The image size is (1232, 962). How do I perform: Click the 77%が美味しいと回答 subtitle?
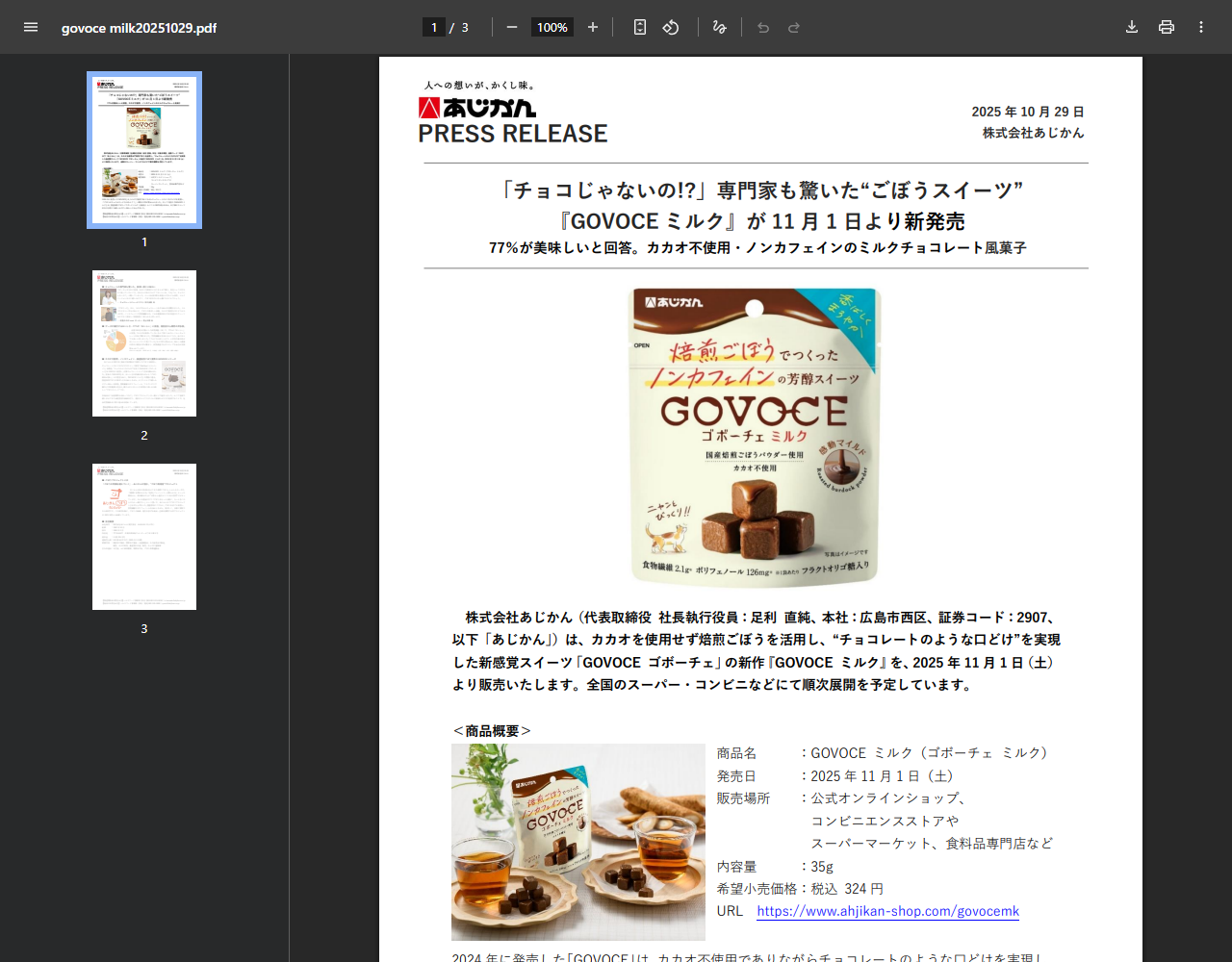click(x=757, y=248)
